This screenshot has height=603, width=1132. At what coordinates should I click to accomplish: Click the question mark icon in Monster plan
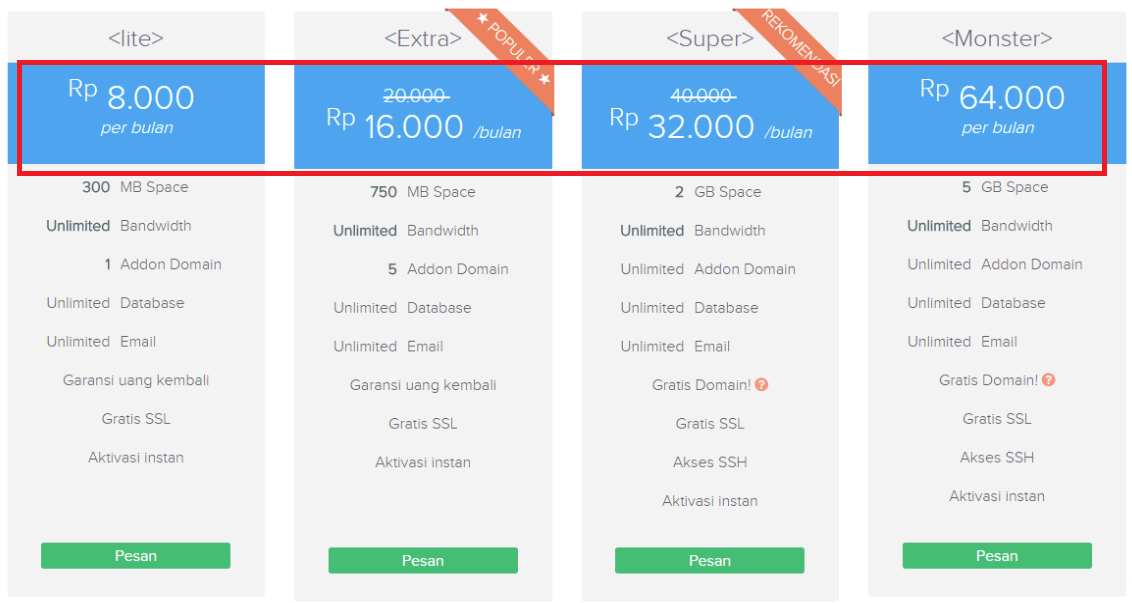[1049, 380]
